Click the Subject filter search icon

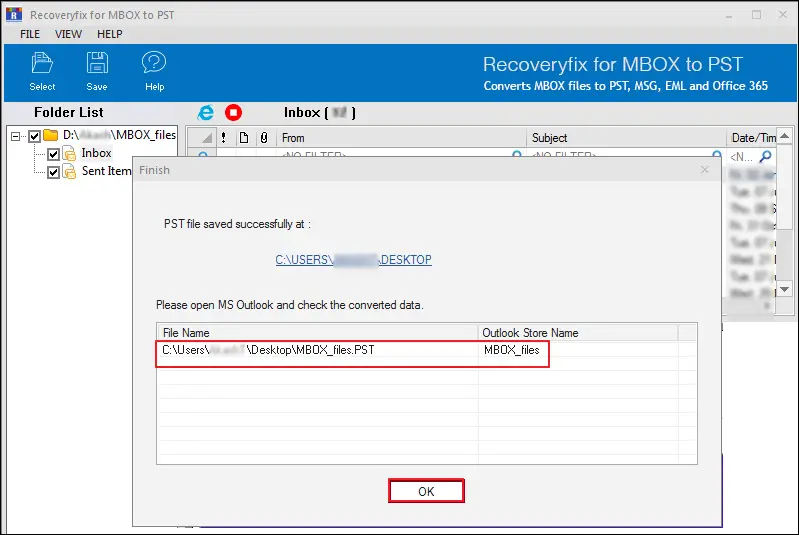[716, 154]
